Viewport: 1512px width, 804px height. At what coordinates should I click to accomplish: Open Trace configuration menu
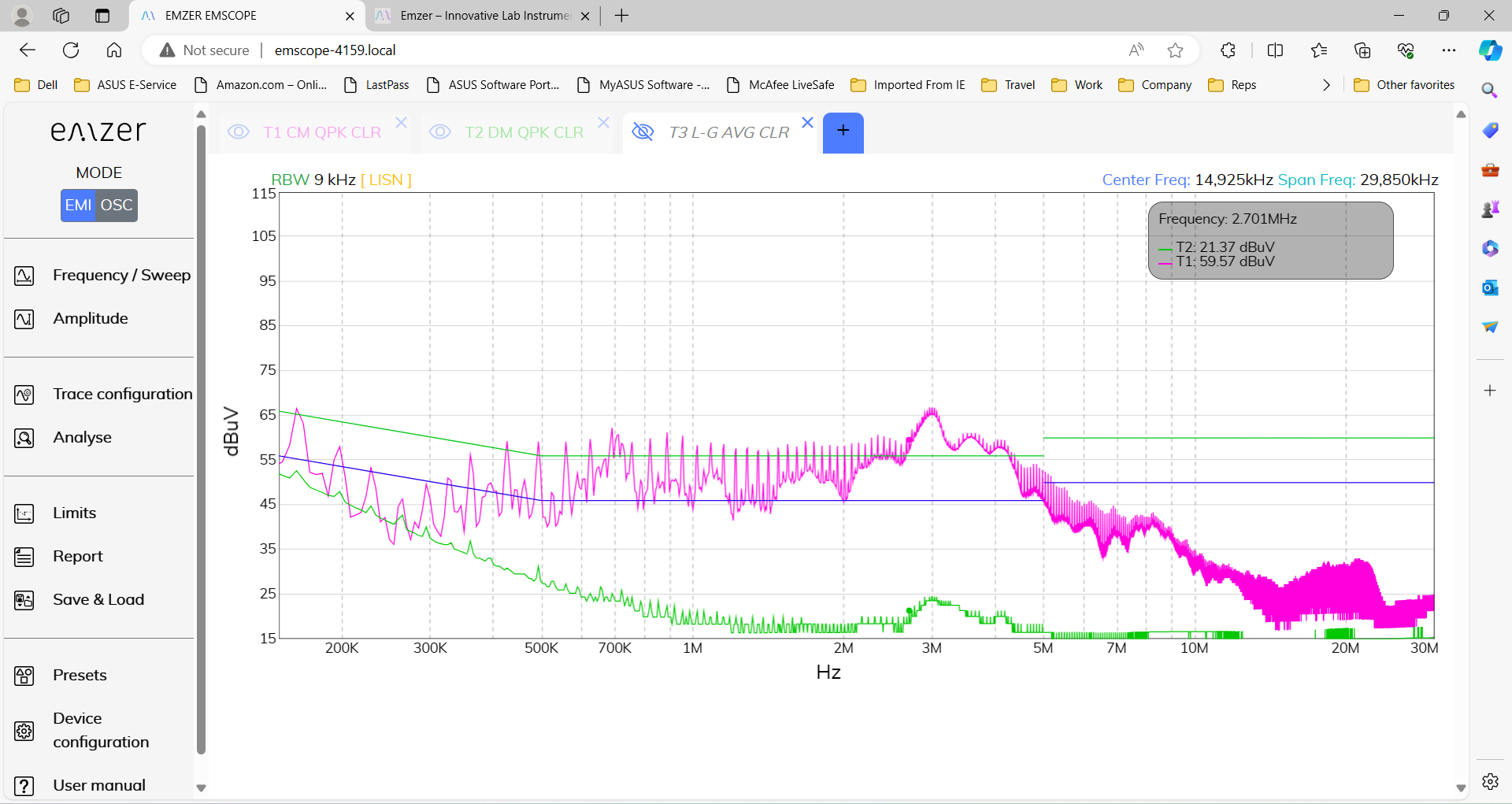click(123, 395)
